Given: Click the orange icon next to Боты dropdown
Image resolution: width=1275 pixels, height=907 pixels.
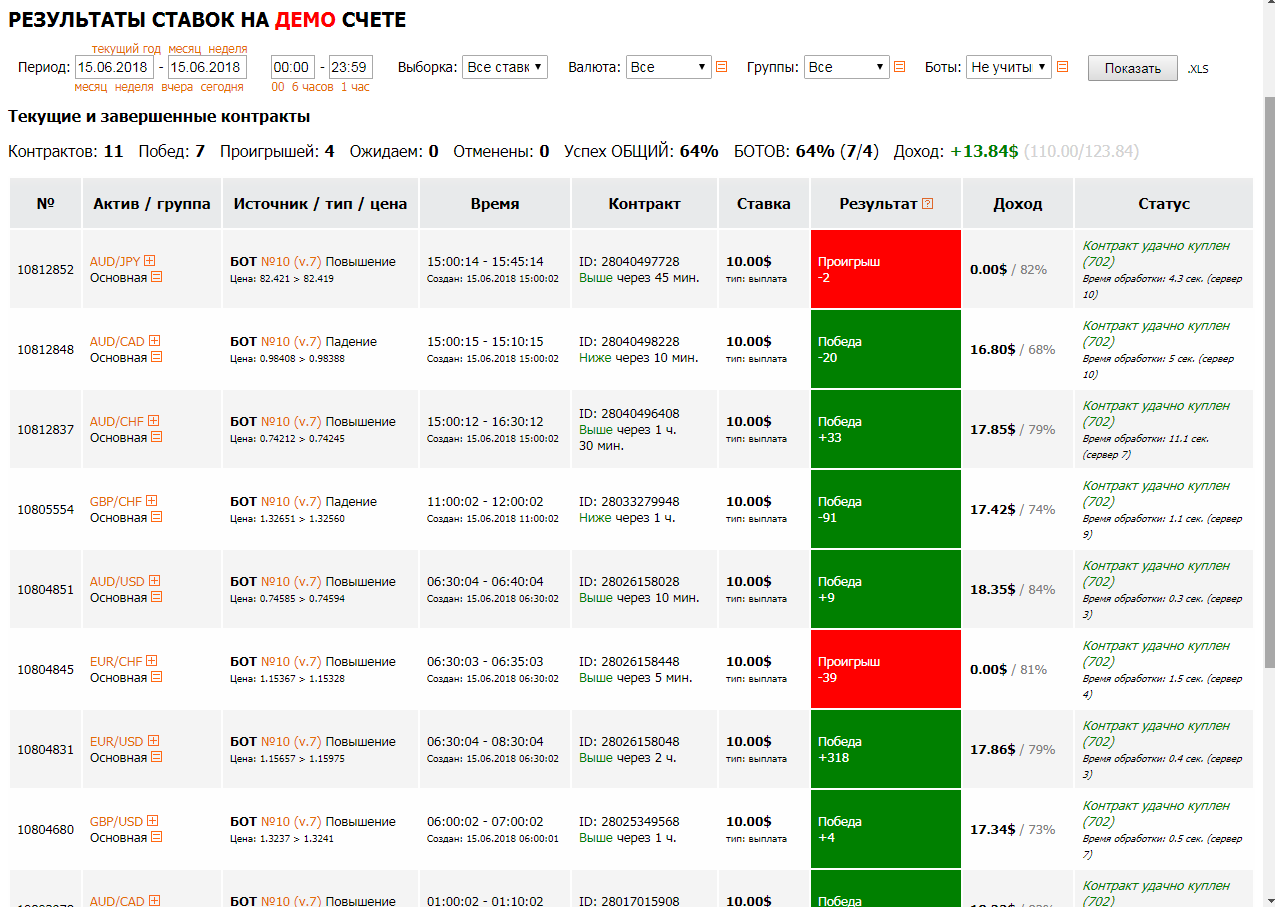Looking at the screenshot, I should [1062, 67].
